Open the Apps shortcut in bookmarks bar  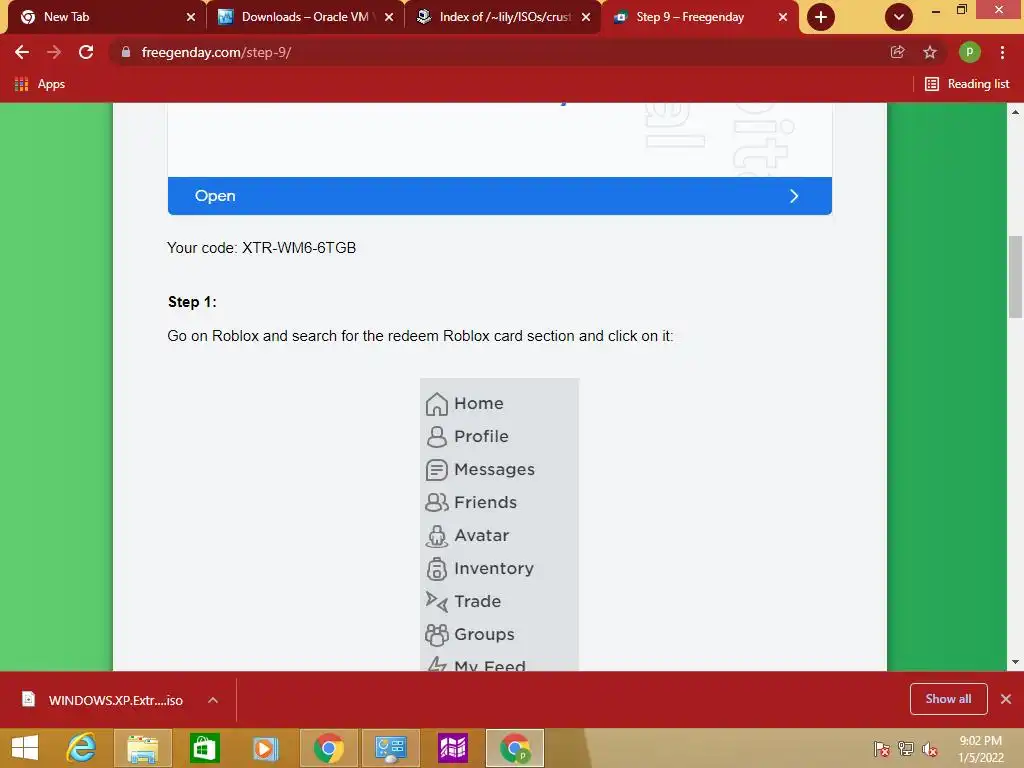click(39, 84)
